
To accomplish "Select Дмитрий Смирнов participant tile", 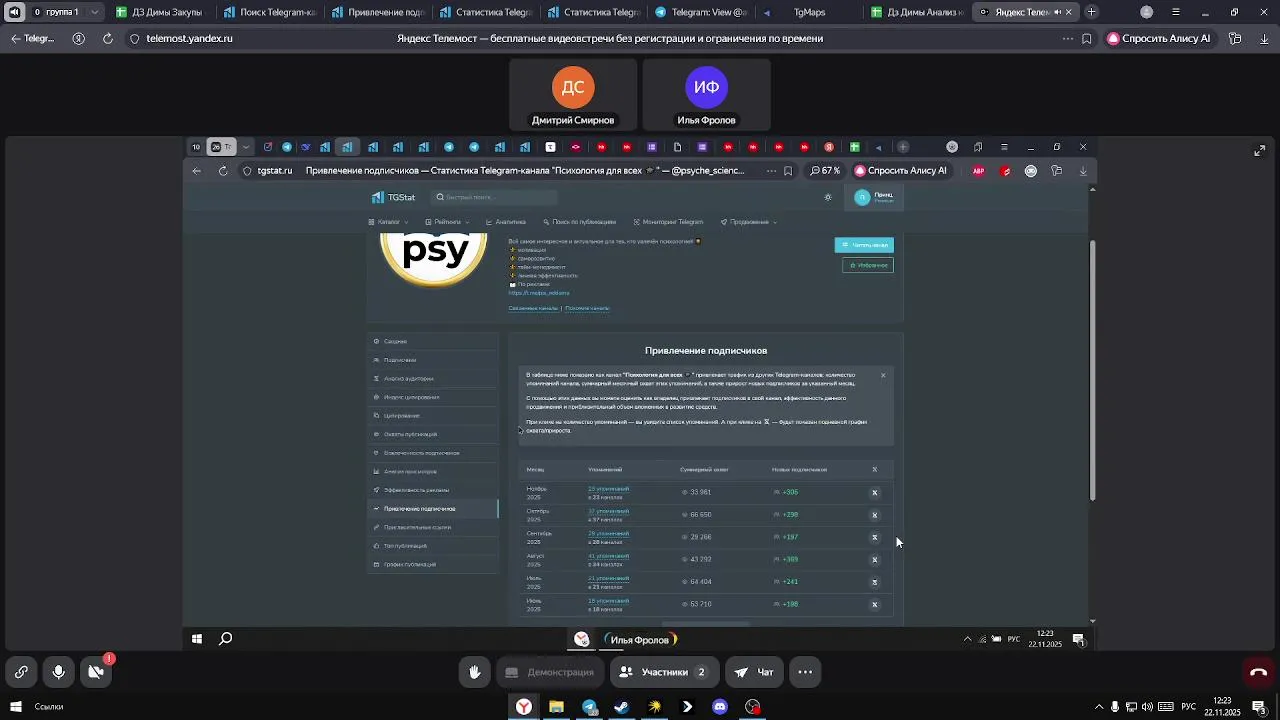I will coord(573,95).
